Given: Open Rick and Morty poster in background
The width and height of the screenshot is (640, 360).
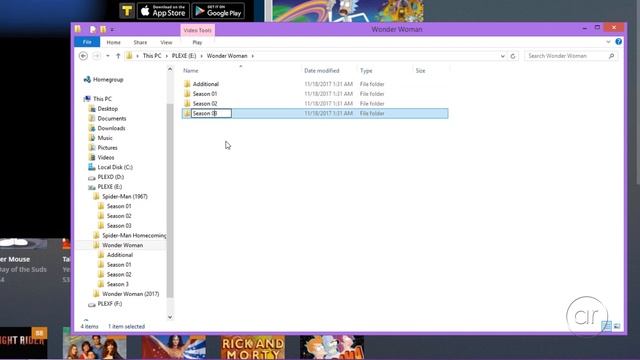Looking at the screenshot, I should [253, 348].
